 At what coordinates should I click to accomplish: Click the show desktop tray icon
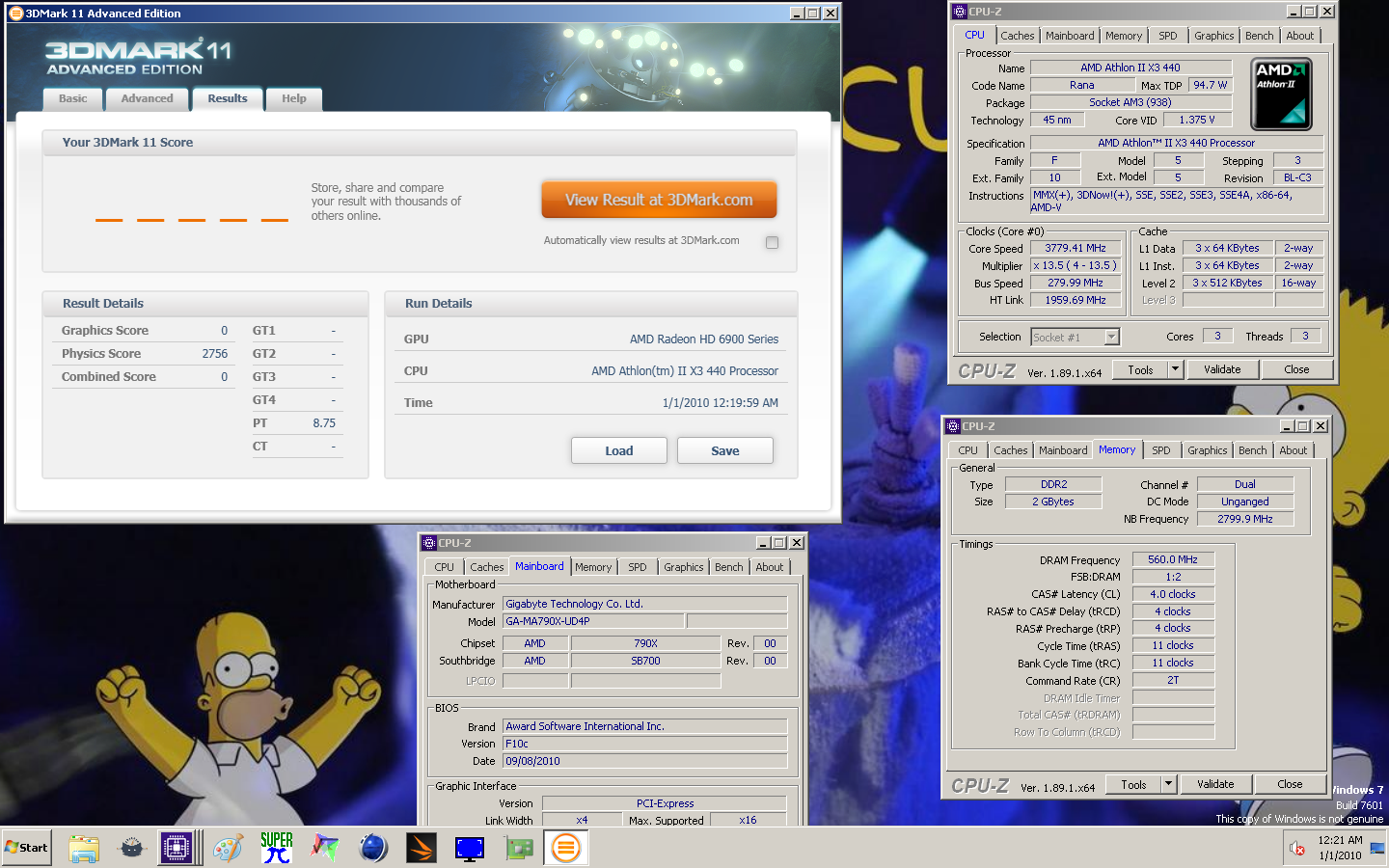[1377, 848]
